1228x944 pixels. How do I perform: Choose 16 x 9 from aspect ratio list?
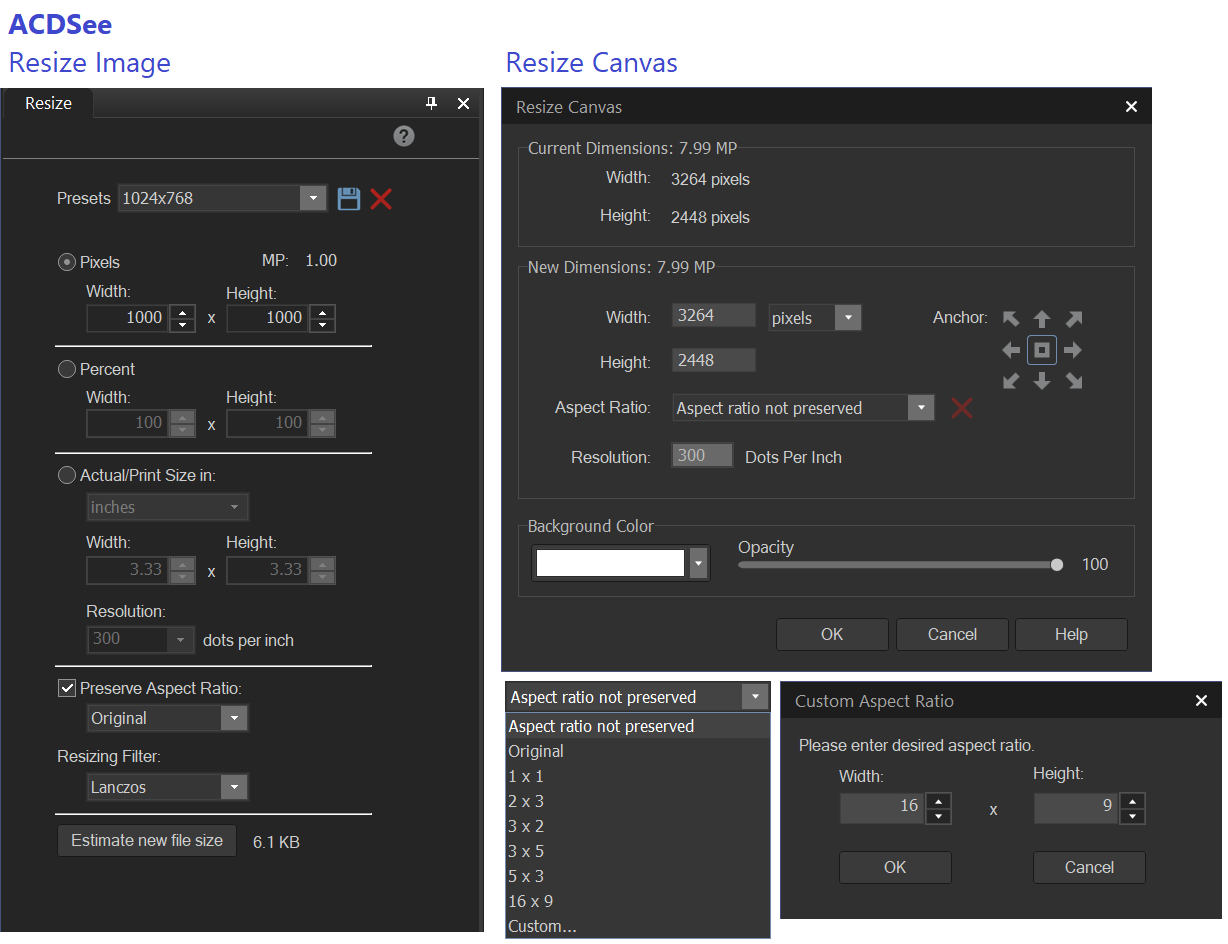[531, 901]
